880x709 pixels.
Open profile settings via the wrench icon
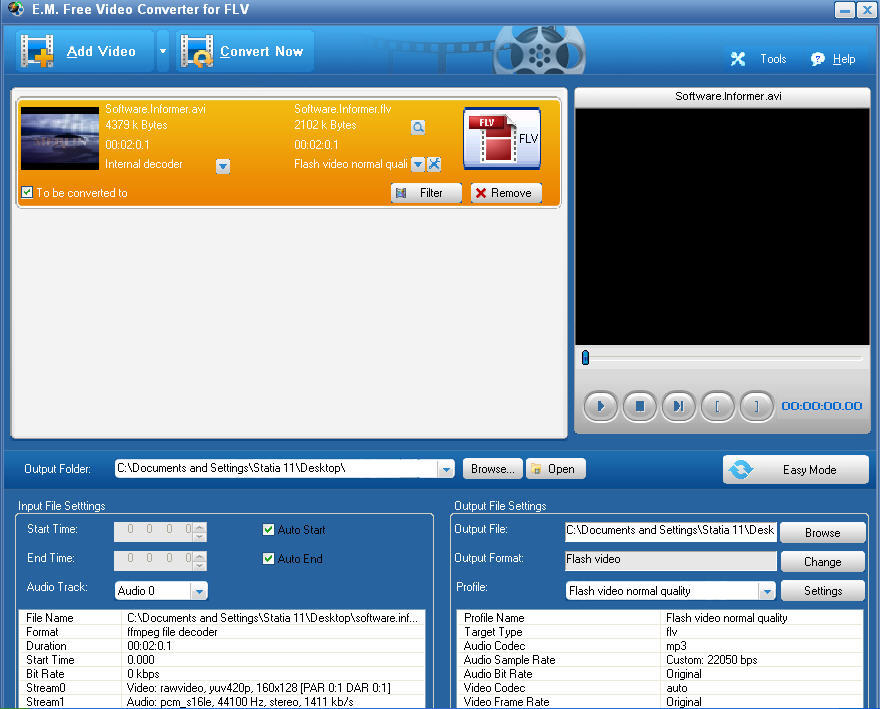[434, 164]
